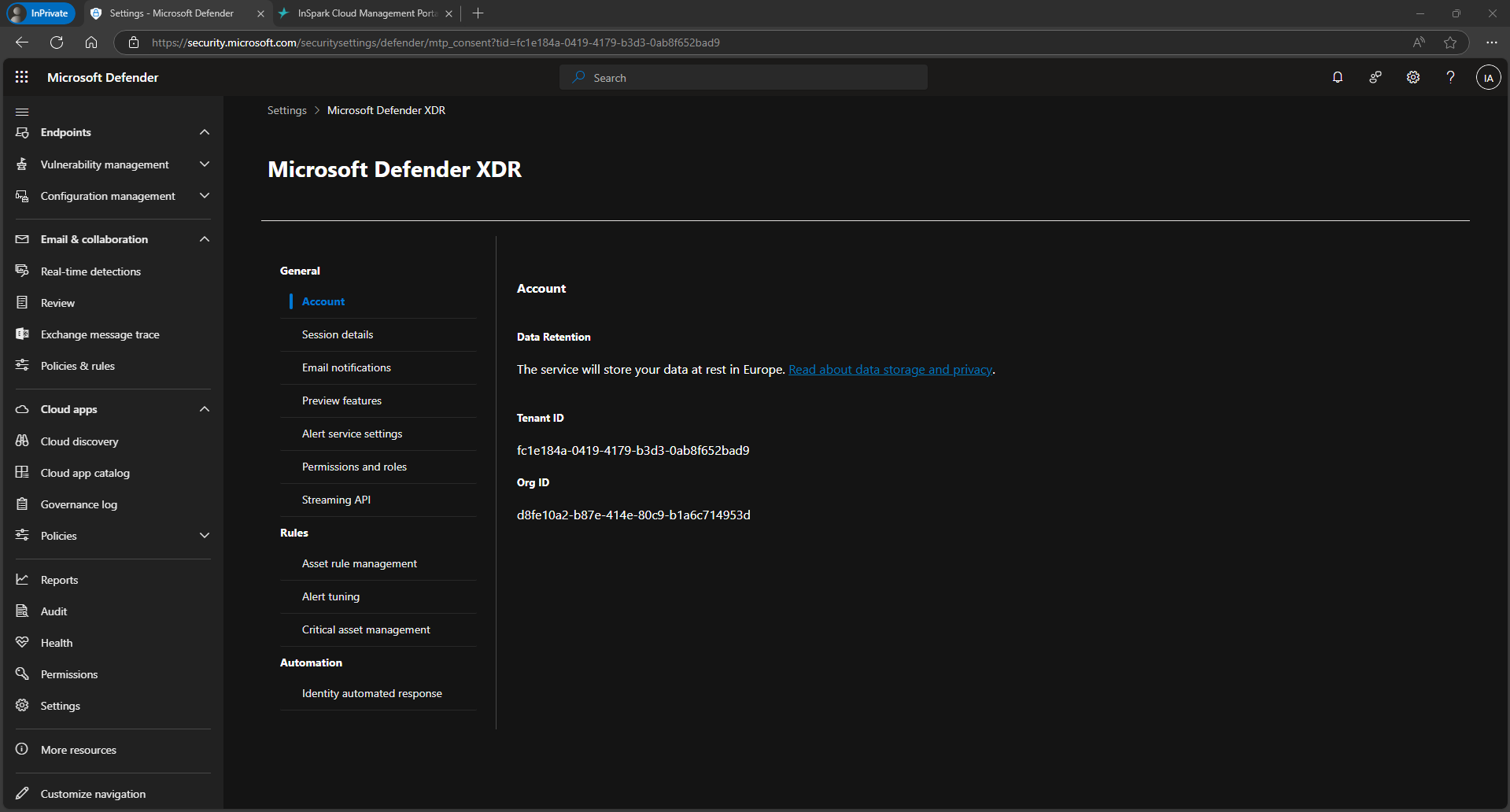Click the Cloud discovery binoculars icon
The width and height of the screenshot is (1510, 812).
tap(22, 441)
